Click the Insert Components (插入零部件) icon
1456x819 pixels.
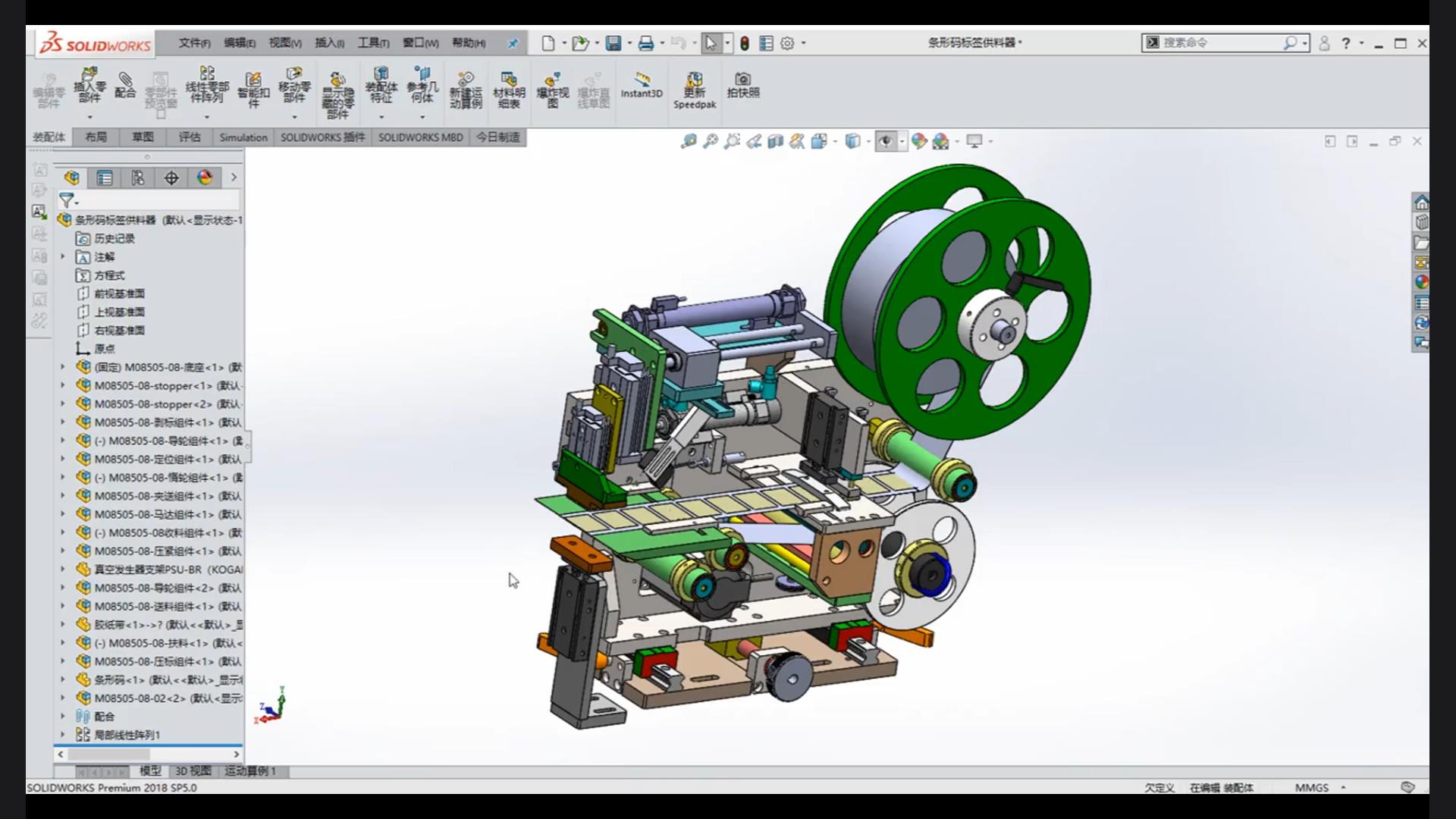pos(89,85)
